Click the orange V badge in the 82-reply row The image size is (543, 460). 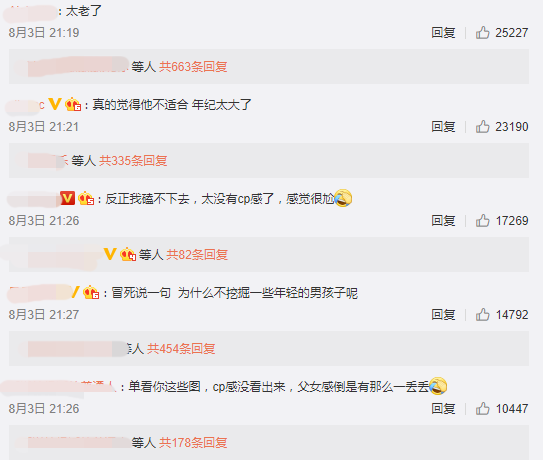coord(110,254)
